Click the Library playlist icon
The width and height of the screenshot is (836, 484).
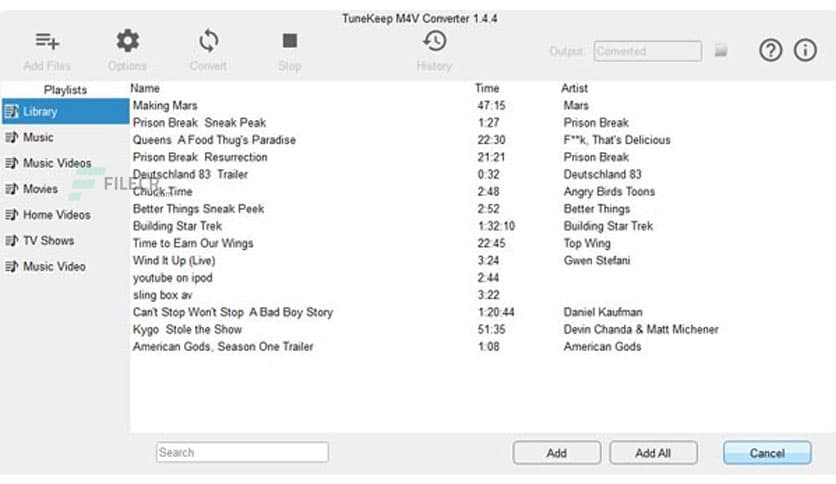pyautogui.click(x=12, y=111)
